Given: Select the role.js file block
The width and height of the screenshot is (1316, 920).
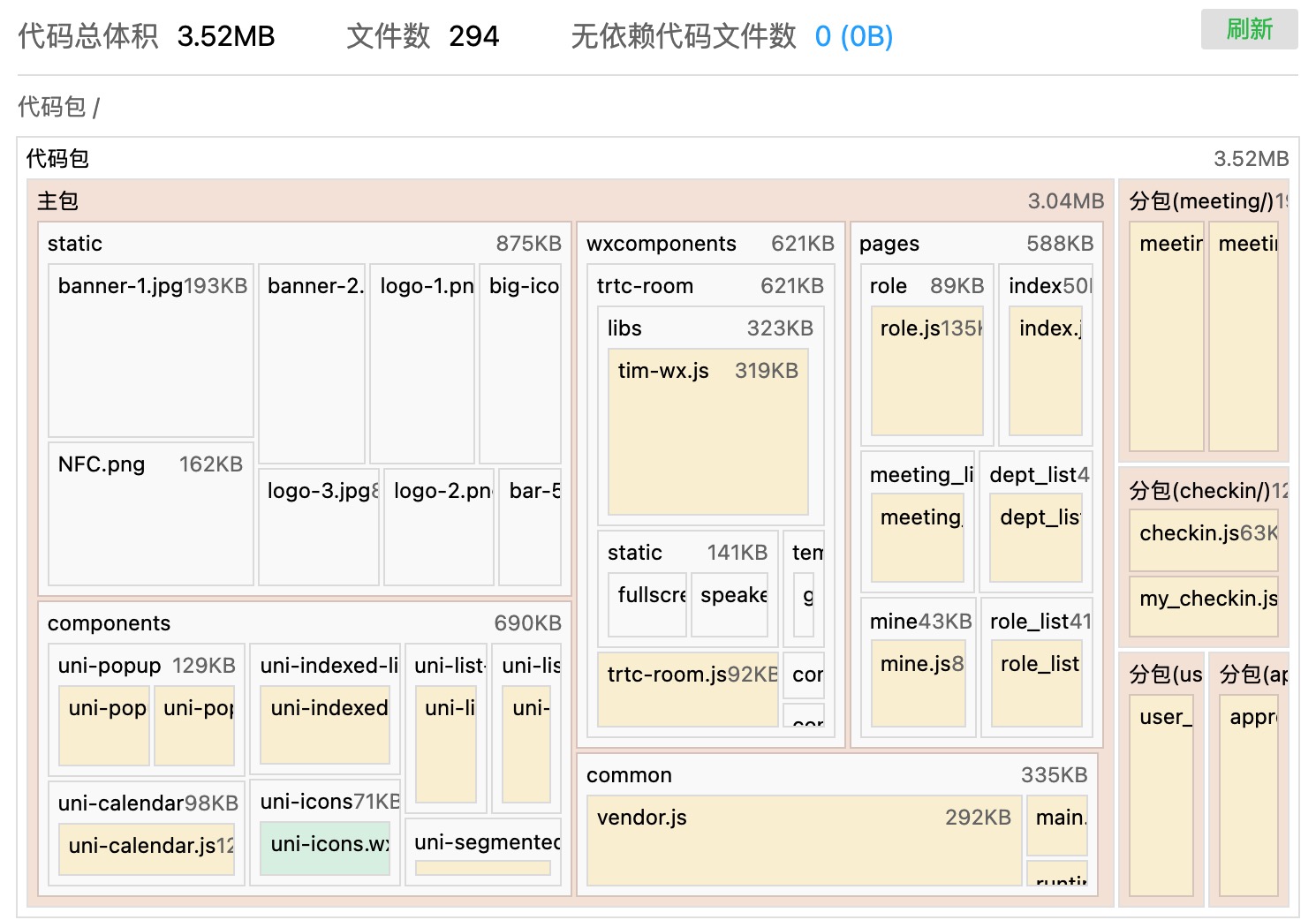Looking at the screenshot, I should click(x=927, y=371).
